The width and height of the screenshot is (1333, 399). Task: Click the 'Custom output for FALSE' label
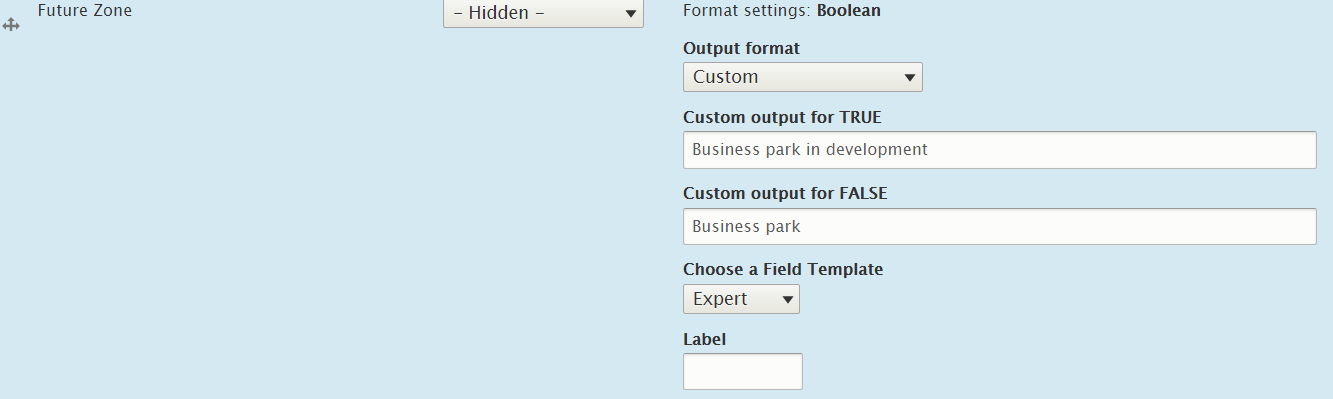[x=785, y=193]
